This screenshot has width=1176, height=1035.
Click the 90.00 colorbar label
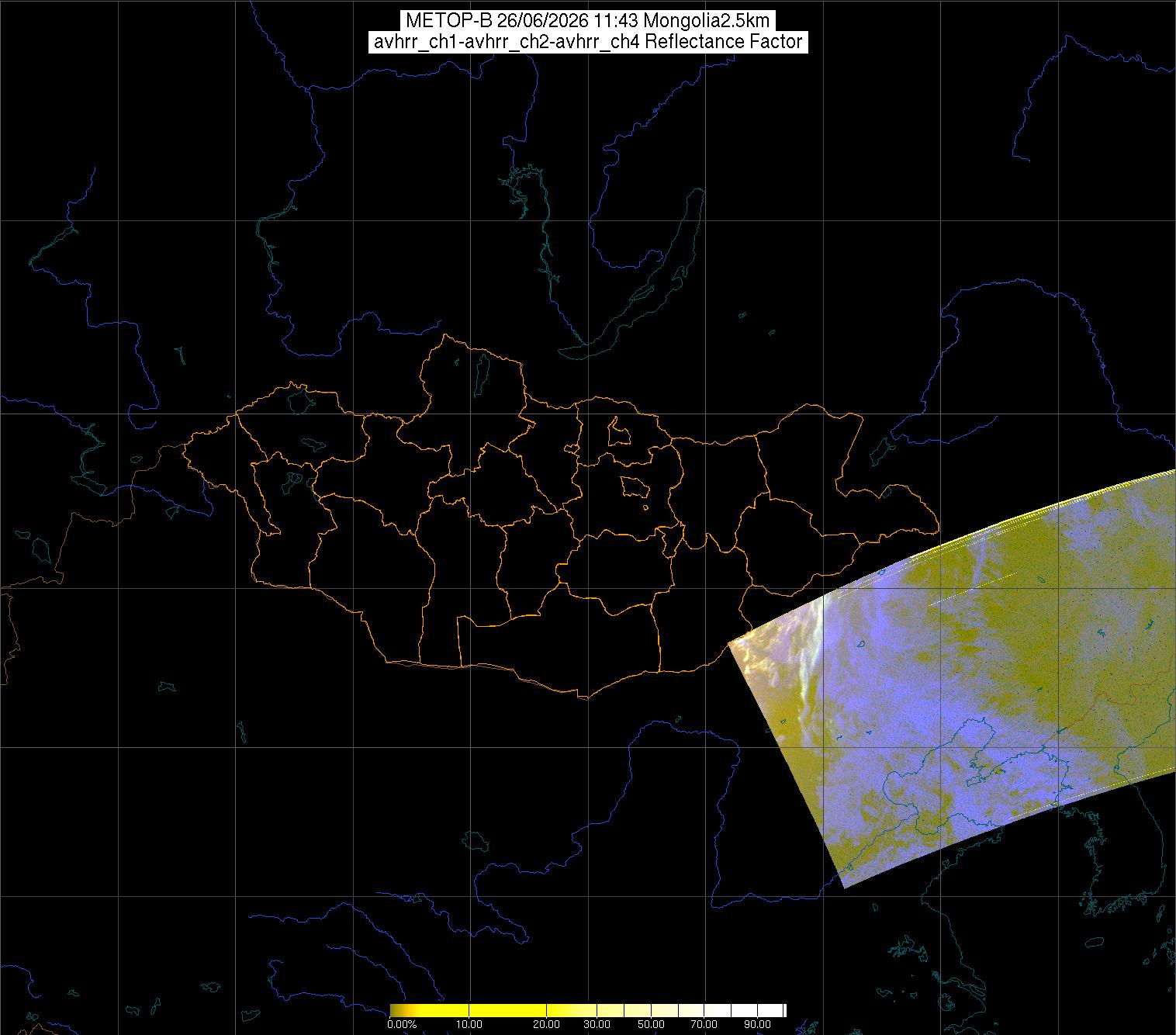pos(756,1024)
